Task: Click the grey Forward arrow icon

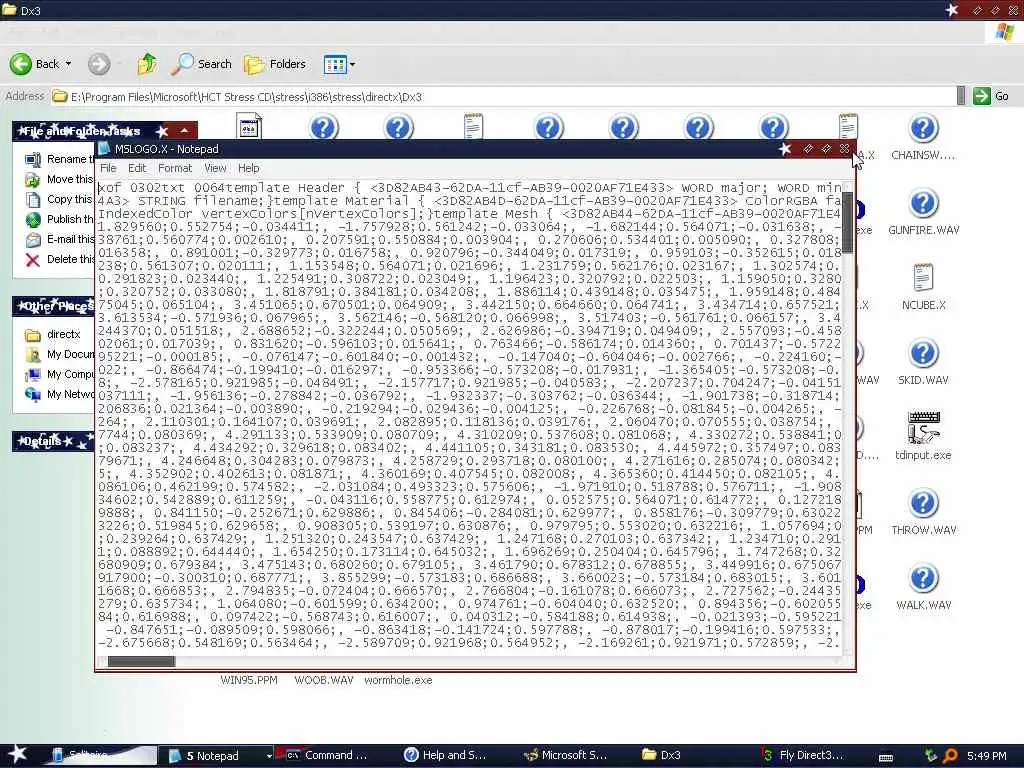Action: click(99, 64)
